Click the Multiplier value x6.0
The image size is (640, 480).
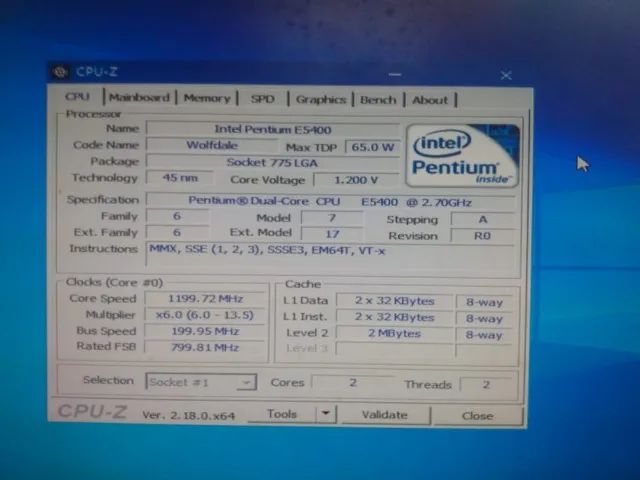click(x=205, y=315)
